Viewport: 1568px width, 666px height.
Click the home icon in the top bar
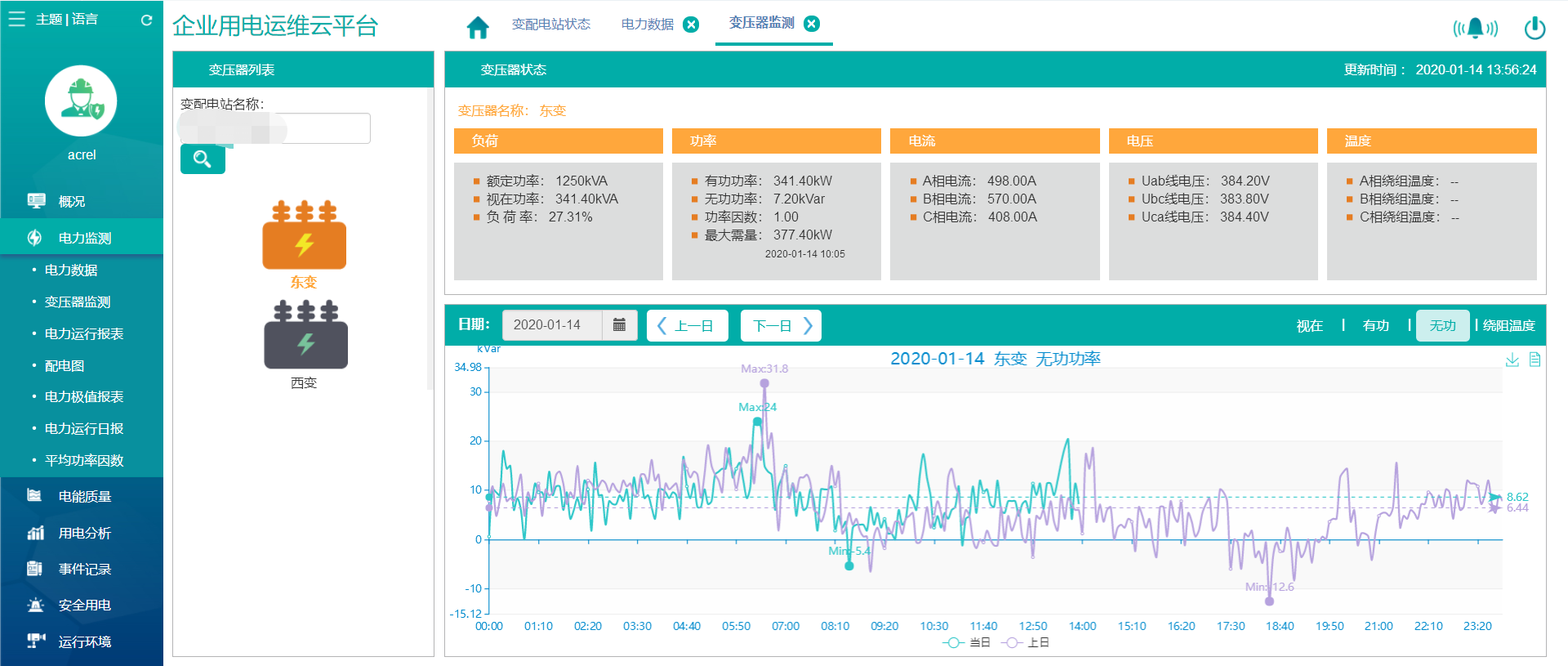[478, 27]
